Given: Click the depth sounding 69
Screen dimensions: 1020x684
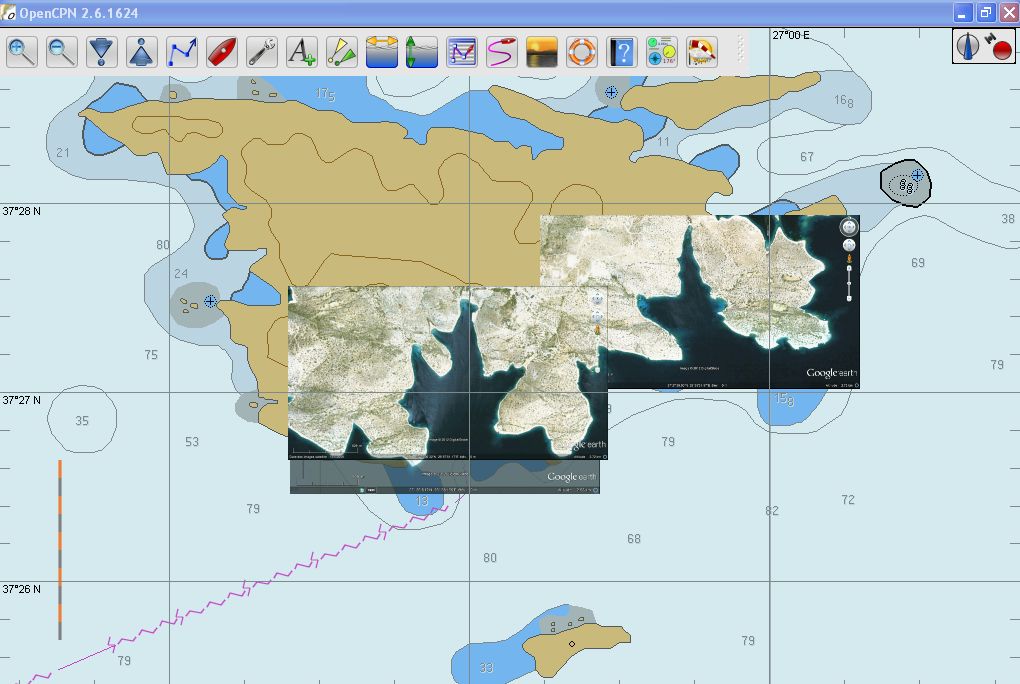Looking at the screenshot, I should pos(918,263).
